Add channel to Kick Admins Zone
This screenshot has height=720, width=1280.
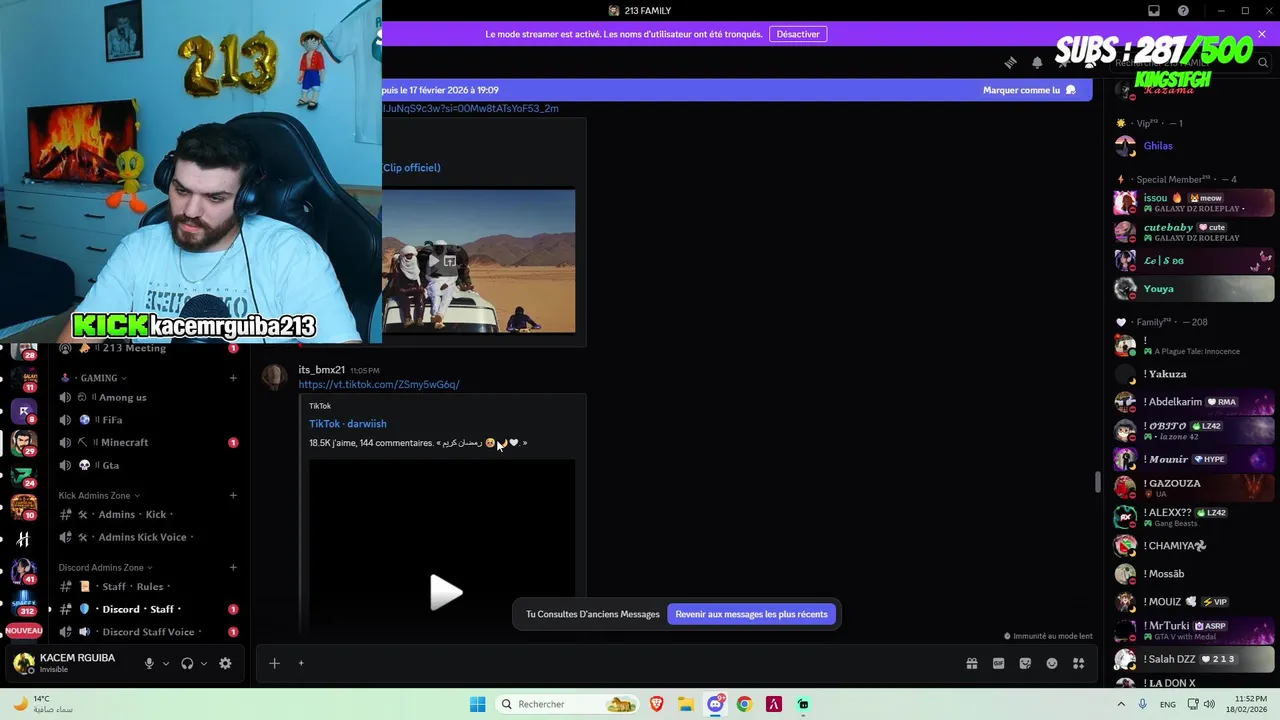coord(233,495)
